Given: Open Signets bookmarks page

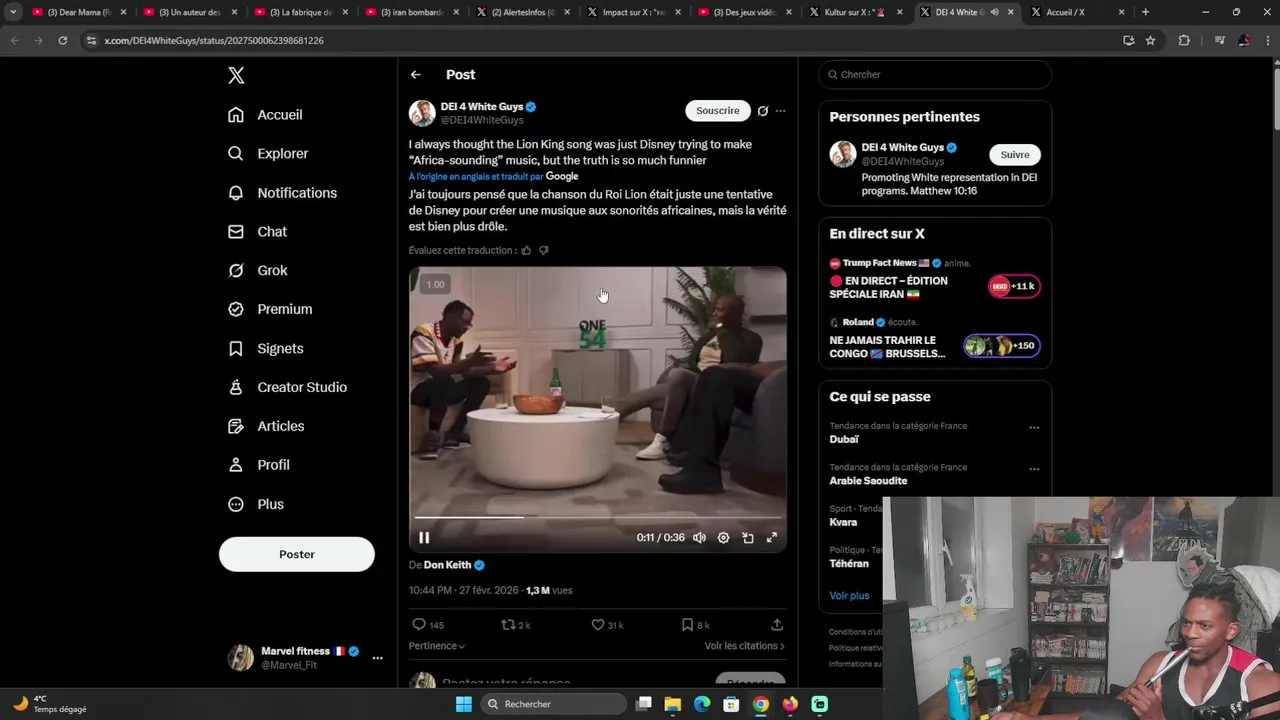Looking at the screenshot, I should 265,348.
